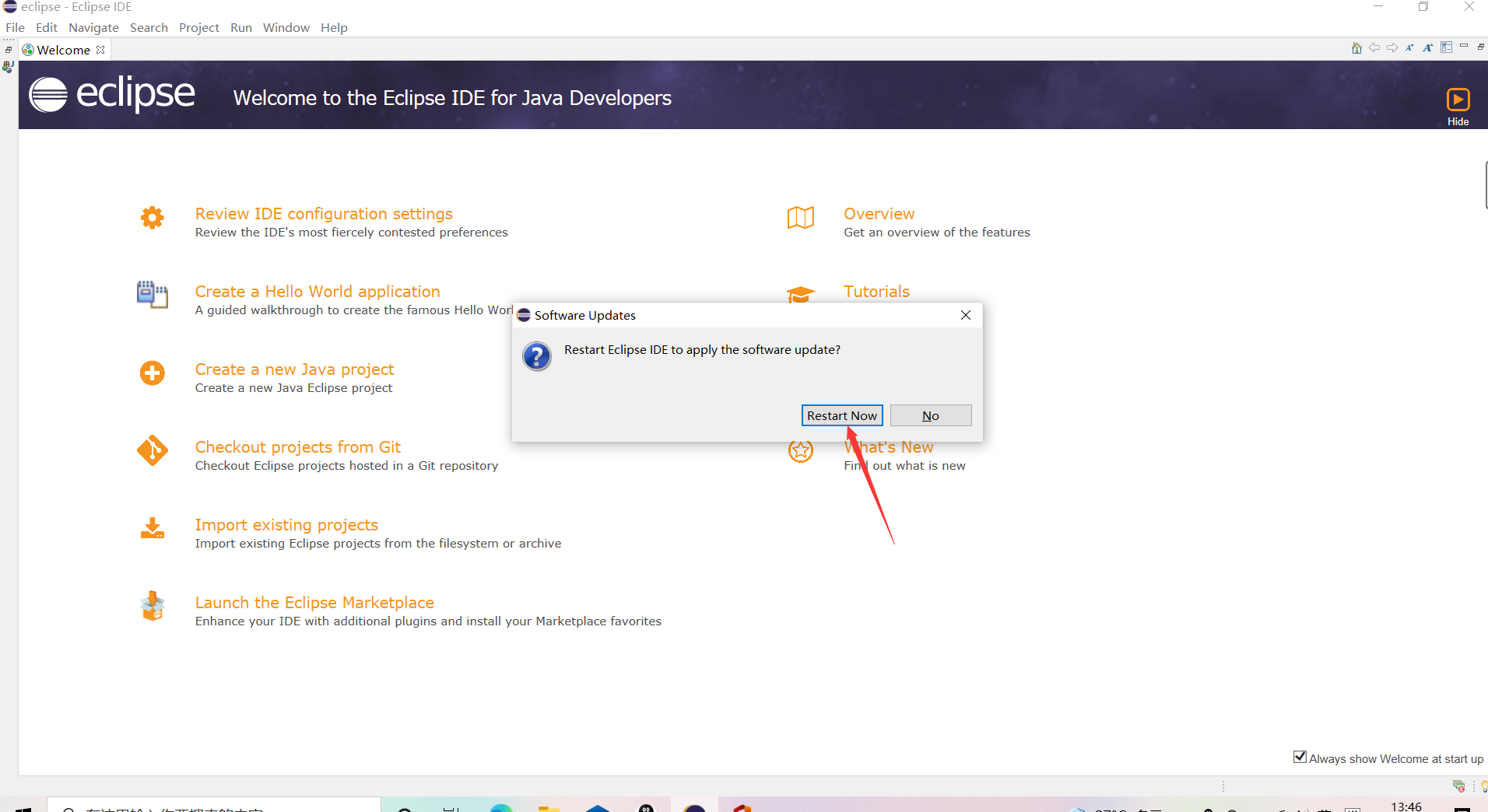1488x812 pixels.
Task: Click the Home icon in Welcome toolbar
Action: coord(1356,48)
